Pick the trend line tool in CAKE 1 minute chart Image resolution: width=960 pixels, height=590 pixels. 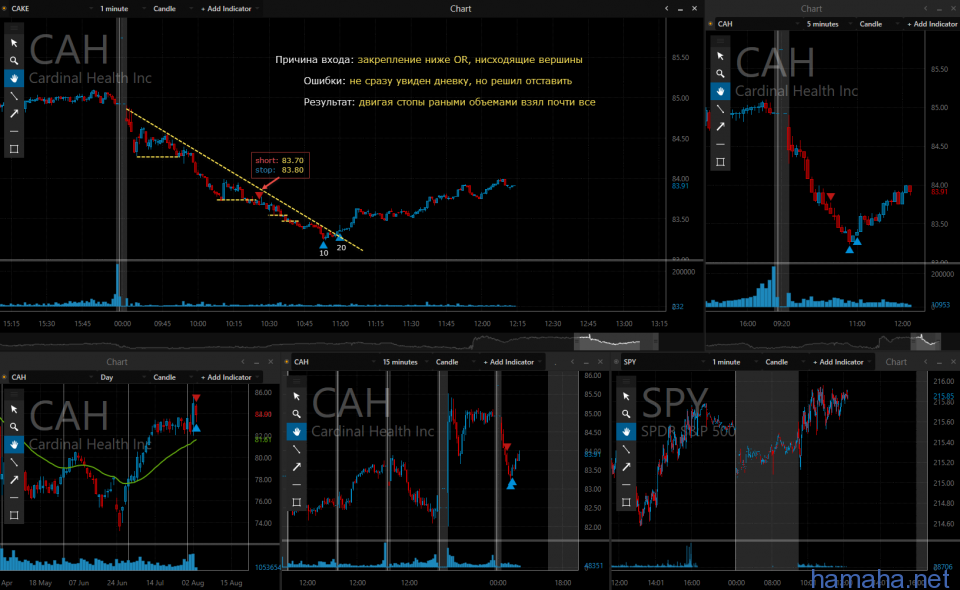[x=14, y=96]
